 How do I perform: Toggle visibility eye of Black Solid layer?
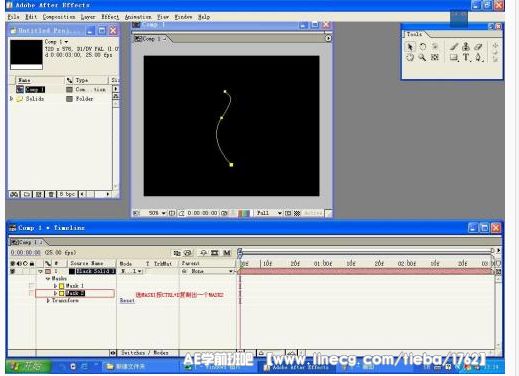click(13, 271)
